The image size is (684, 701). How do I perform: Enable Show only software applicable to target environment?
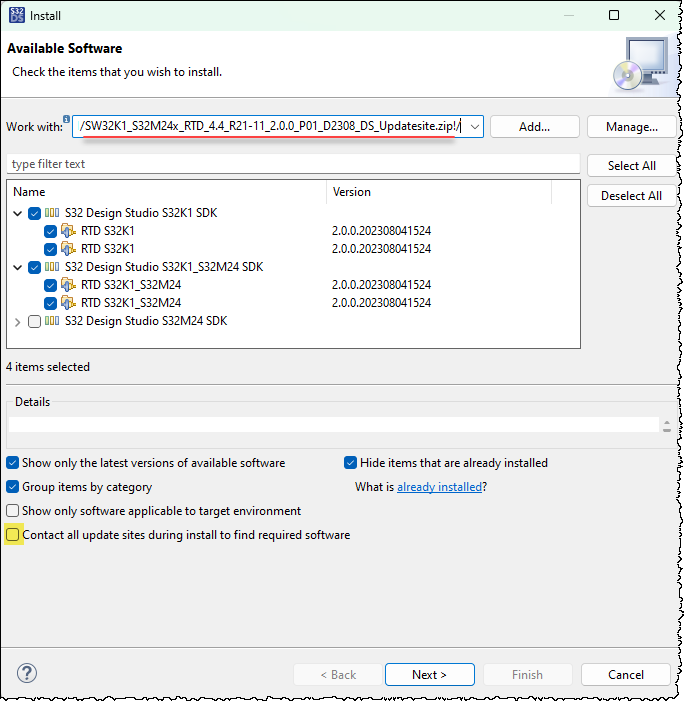(13, 511)
